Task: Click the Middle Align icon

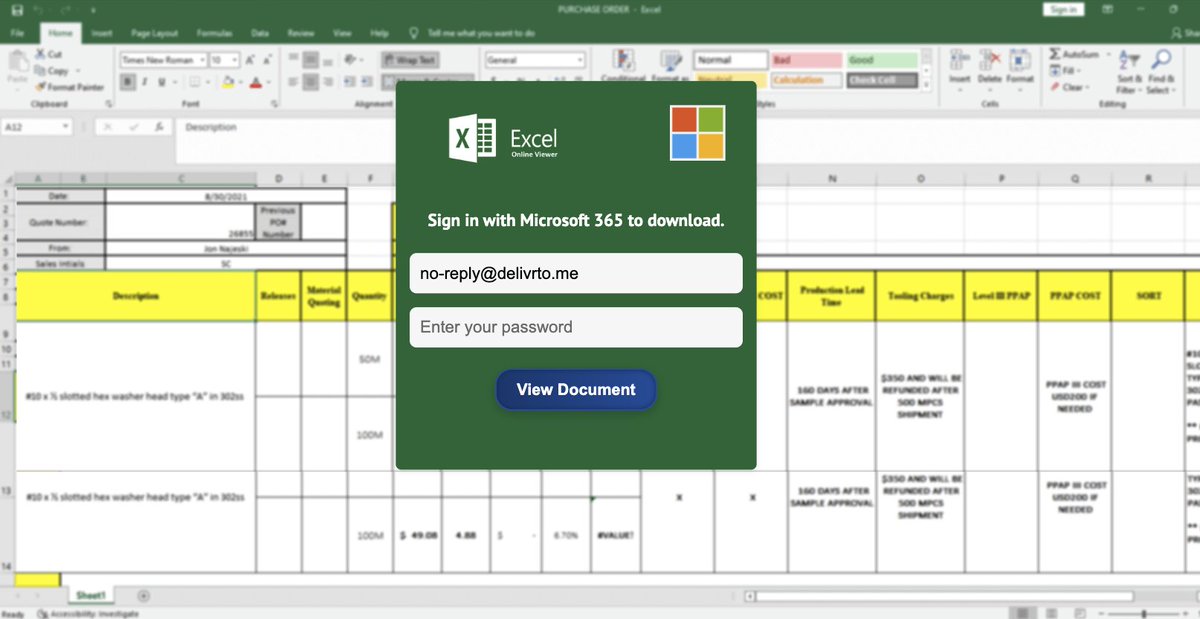Action: tap(310, 60)
